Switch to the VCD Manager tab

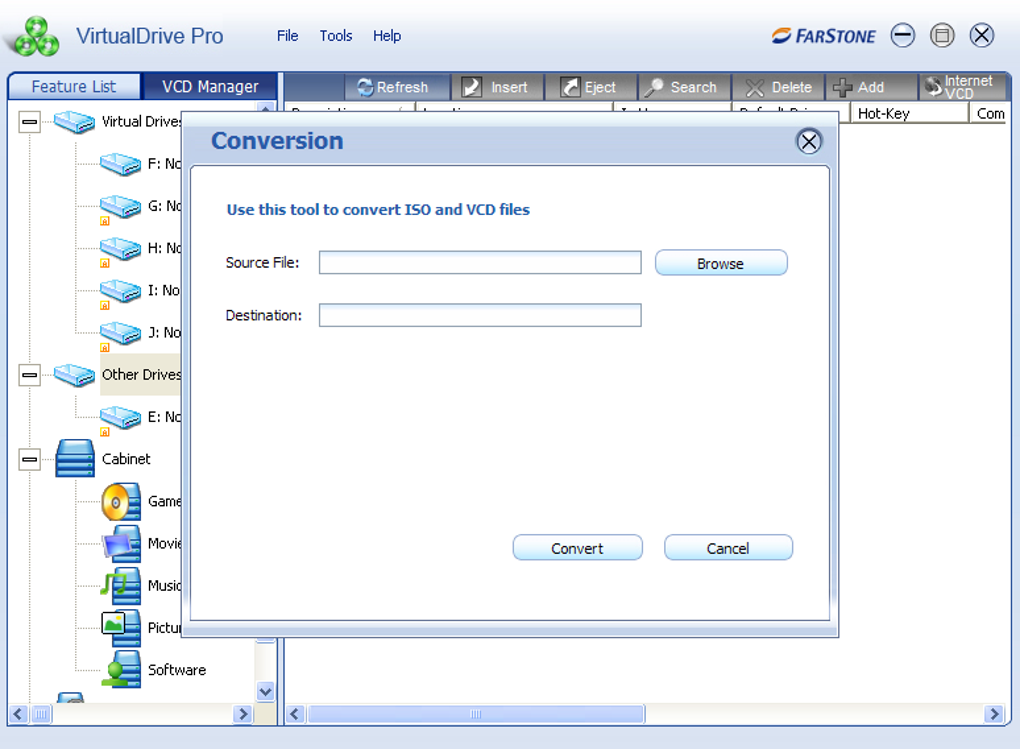210,87
